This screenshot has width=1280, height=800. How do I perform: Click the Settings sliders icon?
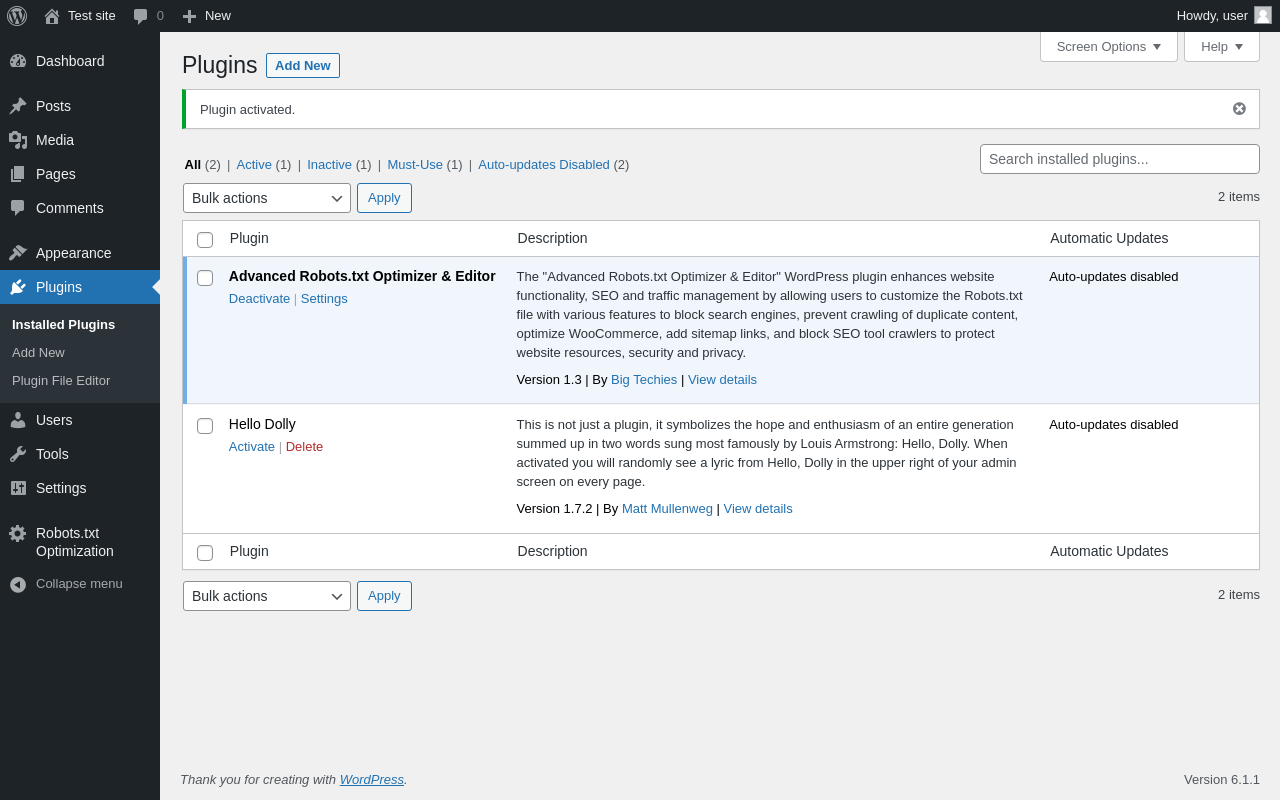pyautogui.click(x=18, y=488)
